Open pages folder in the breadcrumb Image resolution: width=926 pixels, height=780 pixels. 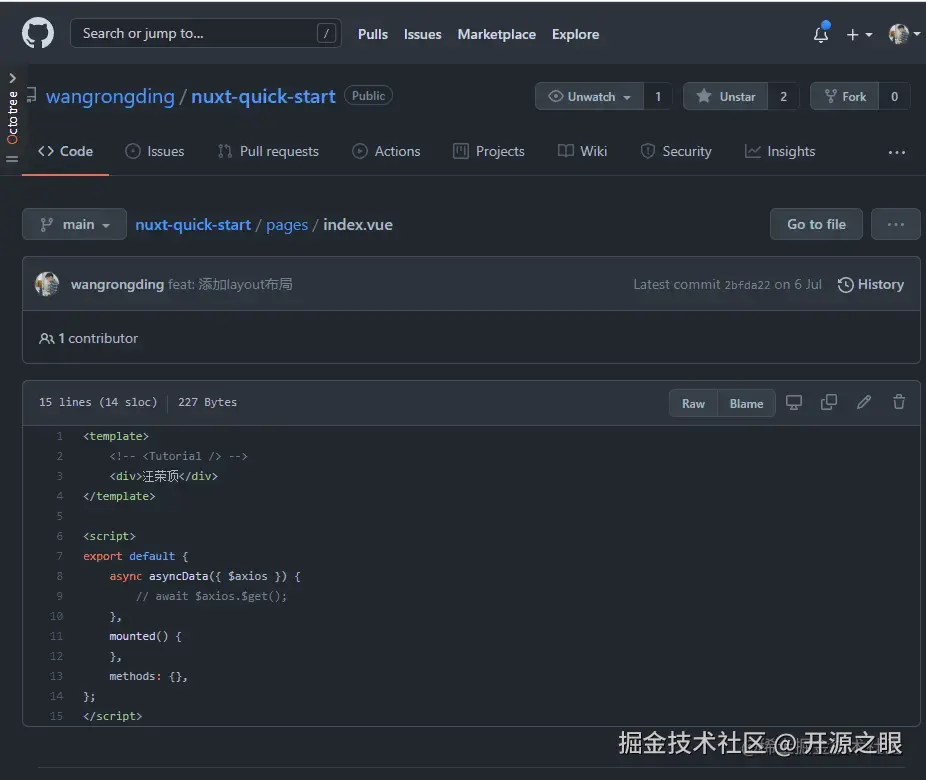(287, 225)
